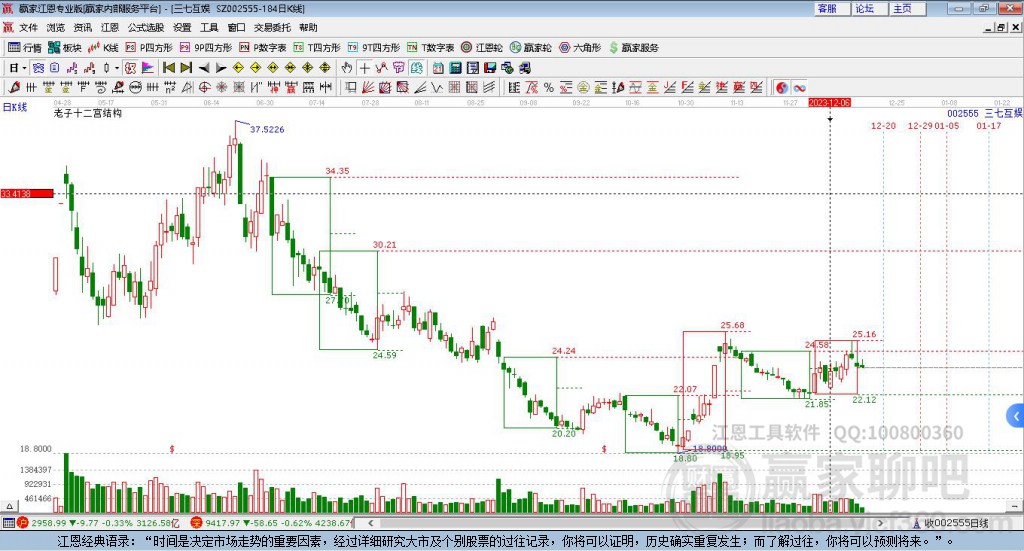Jump to first bar icon
Viewport: 1024px width, 551px height.
168,68
